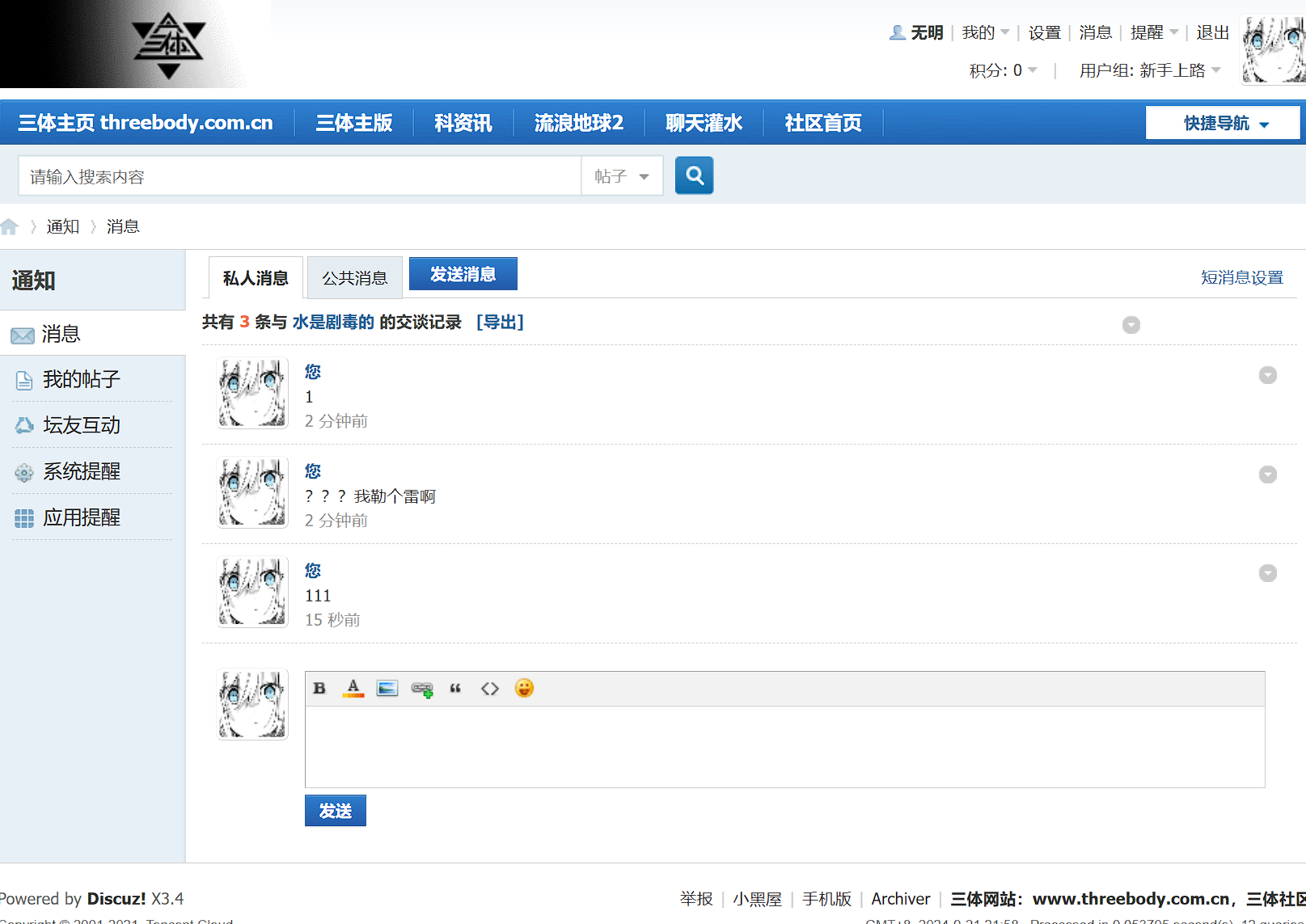Open 水是剧毒的 user profile link
This screenshot has height=924, width=1306.
[x=333, y=323]
